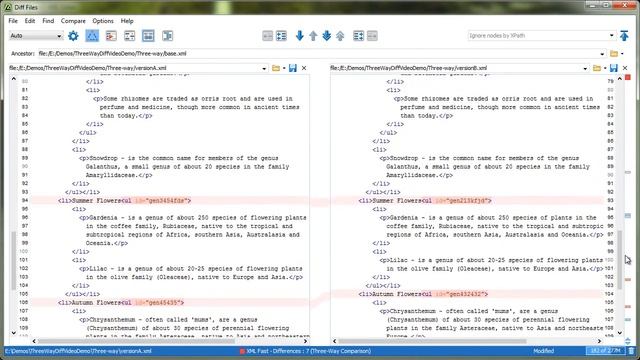Viewport: 640px width, 360px height.
Task: Click the right pane horizontal scrollbar thumb
Action: click(x=432, y=341)
